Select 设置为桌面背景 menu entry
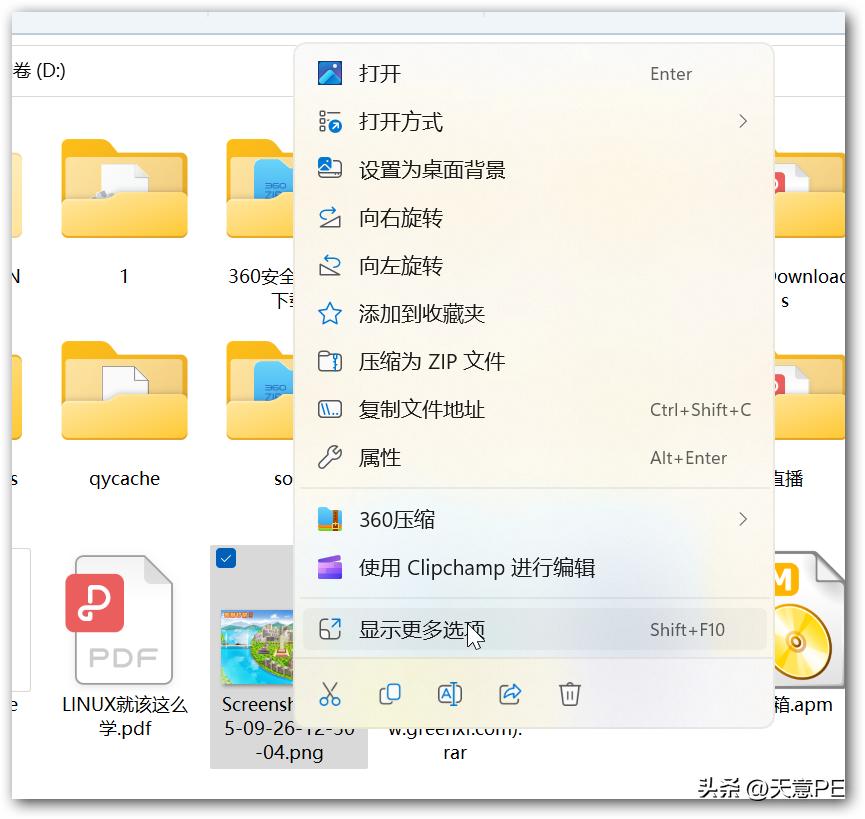The height and width of the screenshot is (819, 865). point(534,169)
